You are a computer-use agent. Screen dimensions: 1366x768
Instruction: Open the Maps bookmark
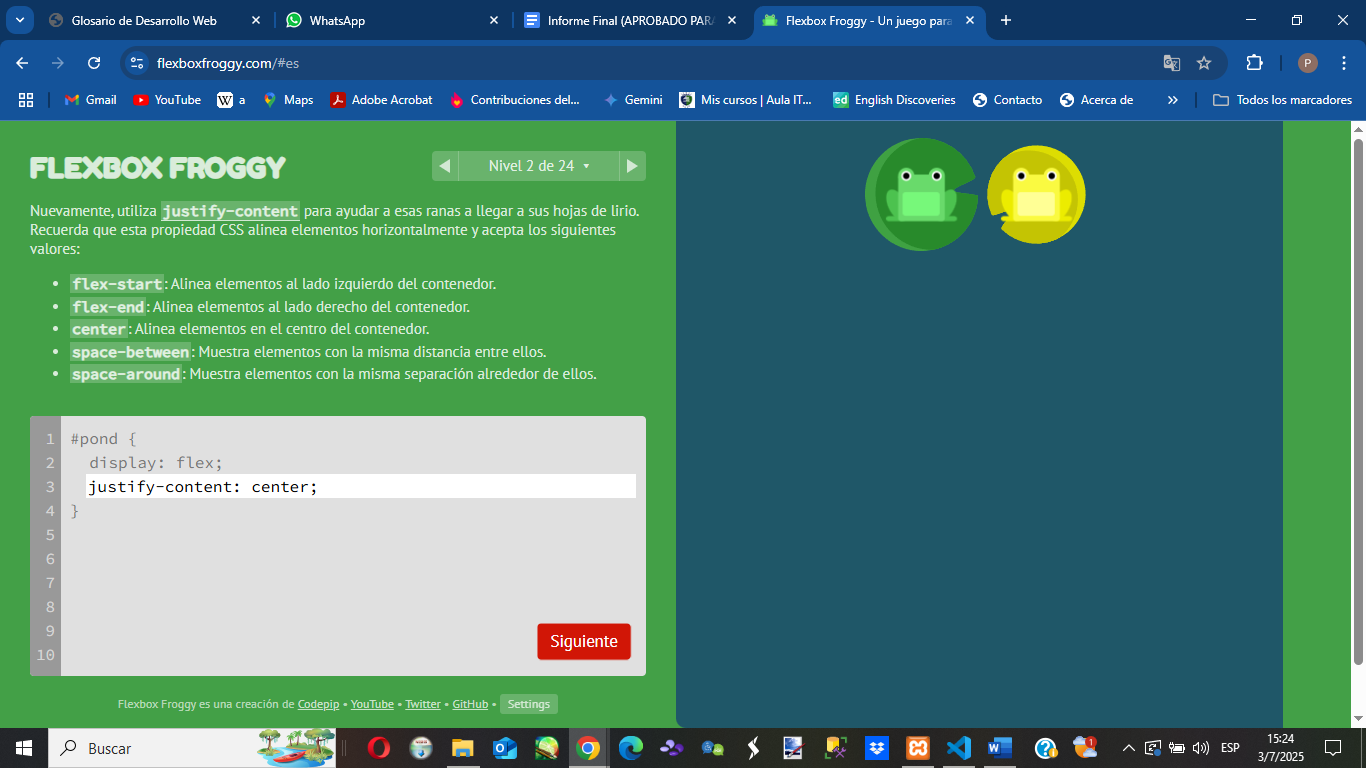[x=288, y=100]
